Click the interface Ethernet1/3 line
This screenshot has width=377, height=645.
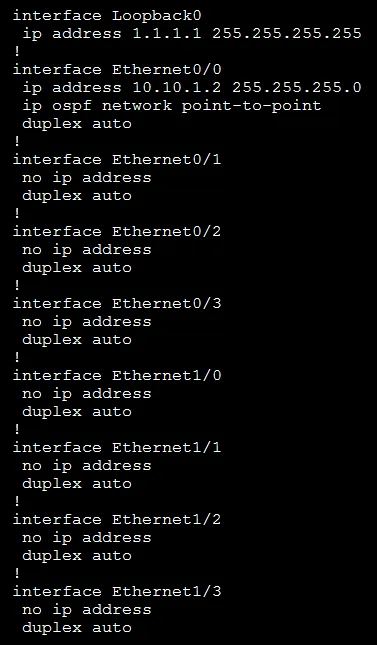point(117,592)
